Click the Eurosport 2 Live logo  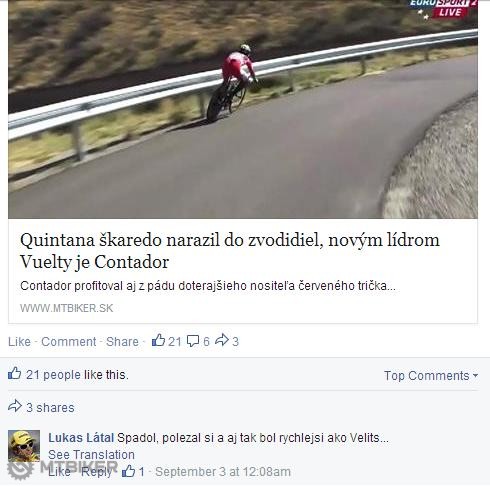(443, 9)
